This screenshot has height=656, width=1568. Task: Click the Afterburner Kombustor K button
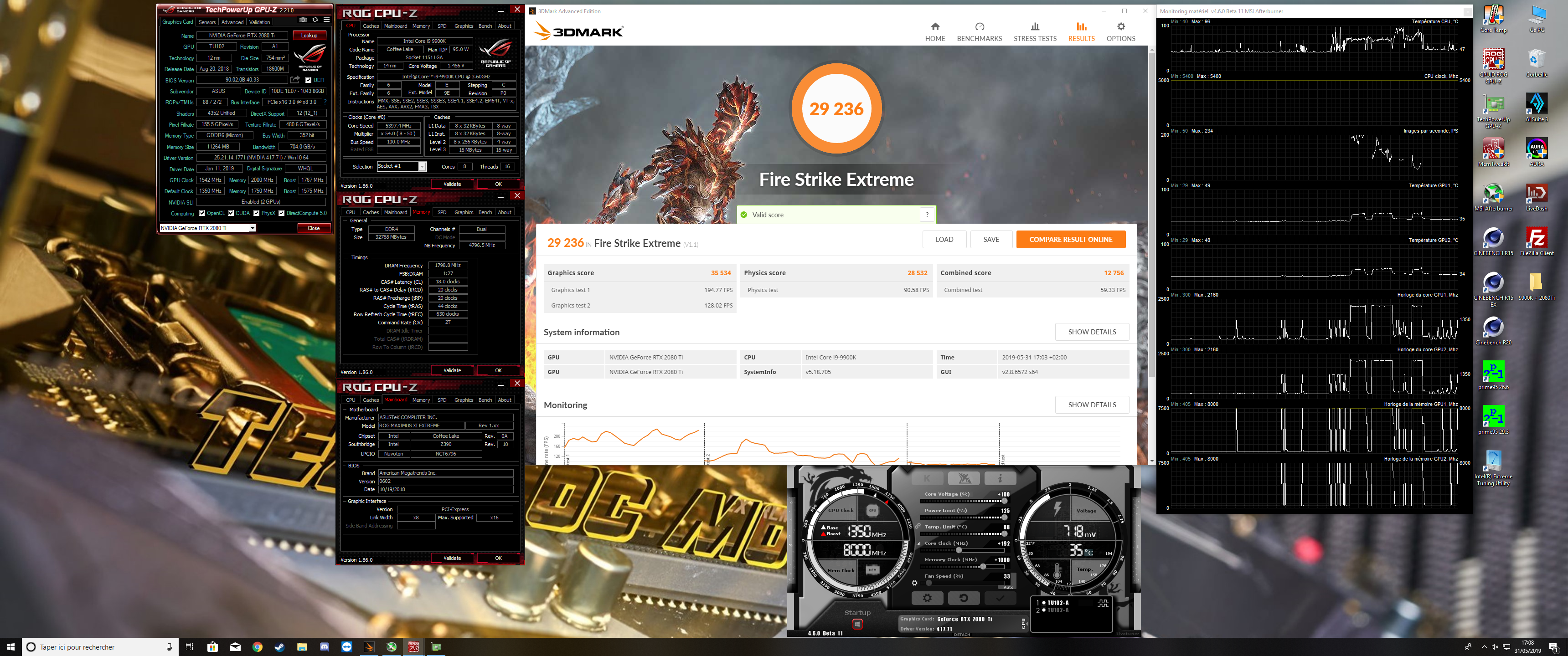pos(927,478)
